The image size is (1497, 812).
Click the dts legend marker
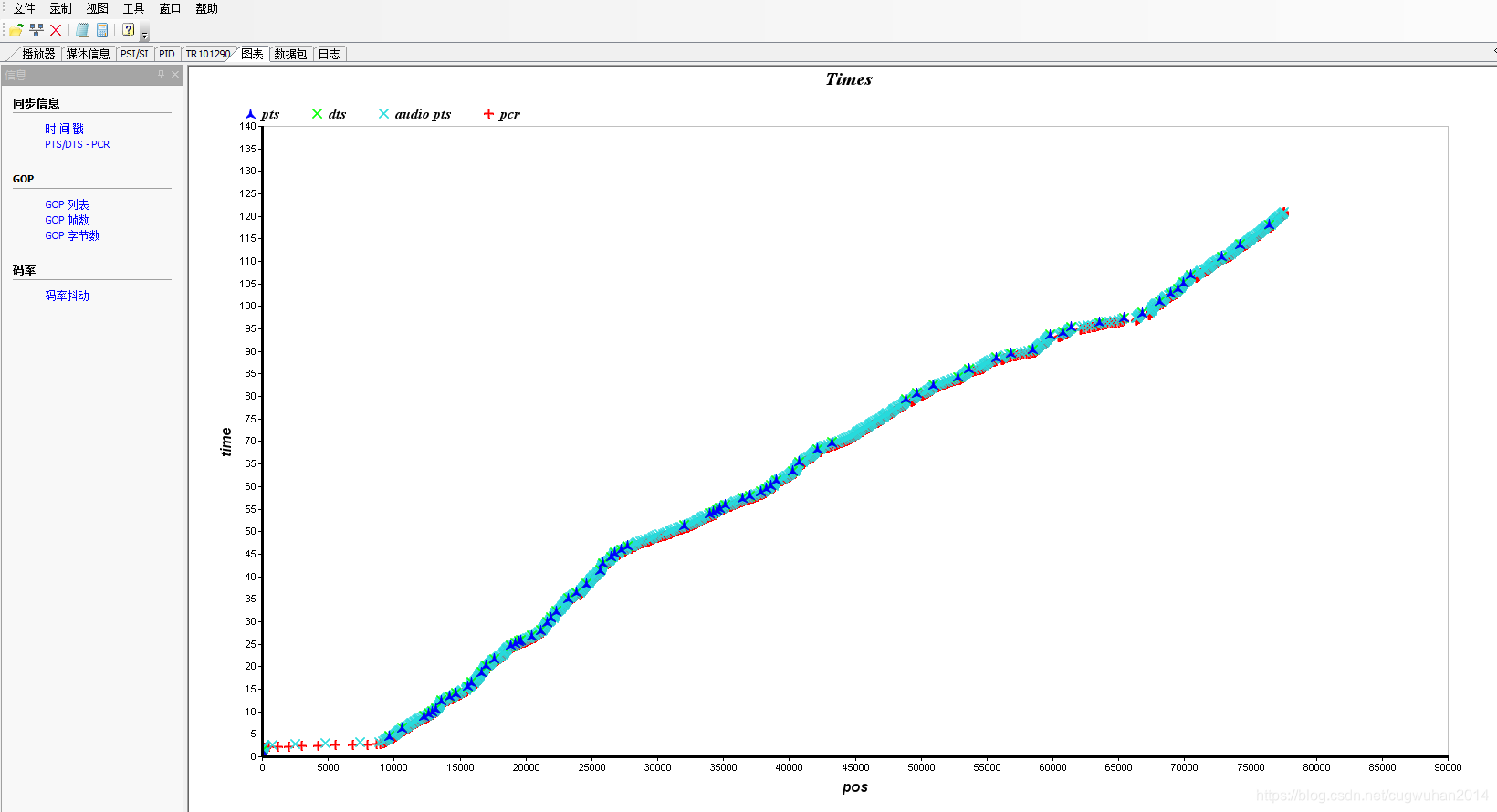tap(317, 114)
